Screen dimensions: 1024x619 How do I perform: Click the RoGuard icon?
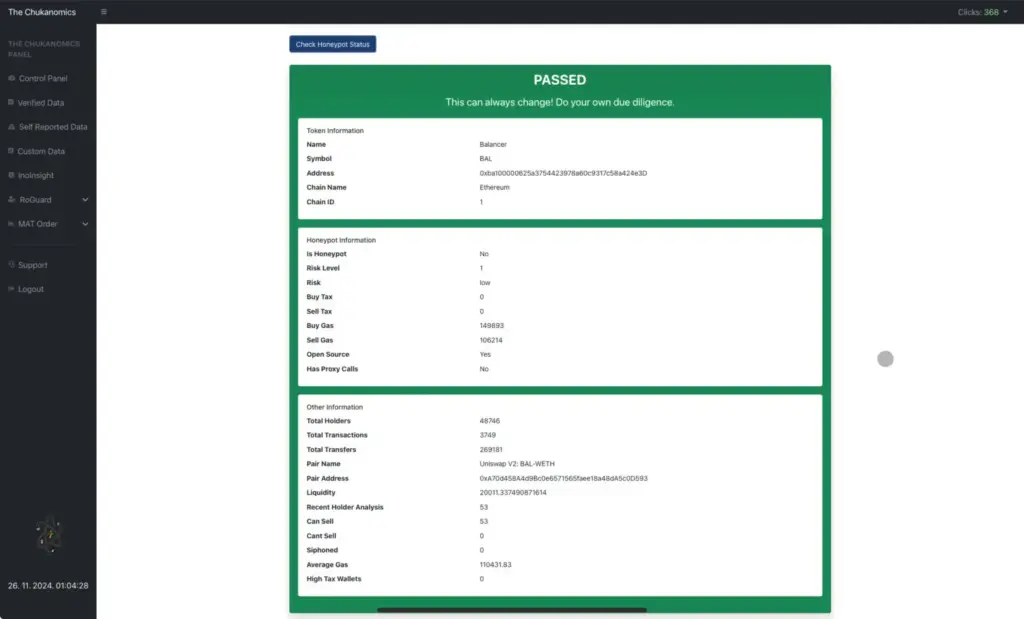tap(11, 199)
